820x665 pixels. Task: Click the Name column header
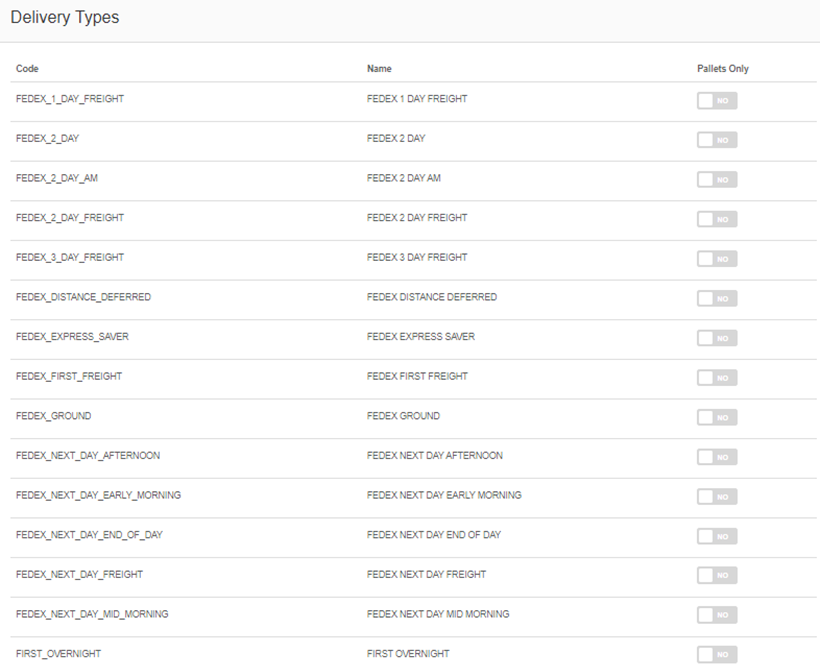click(379, 68)
